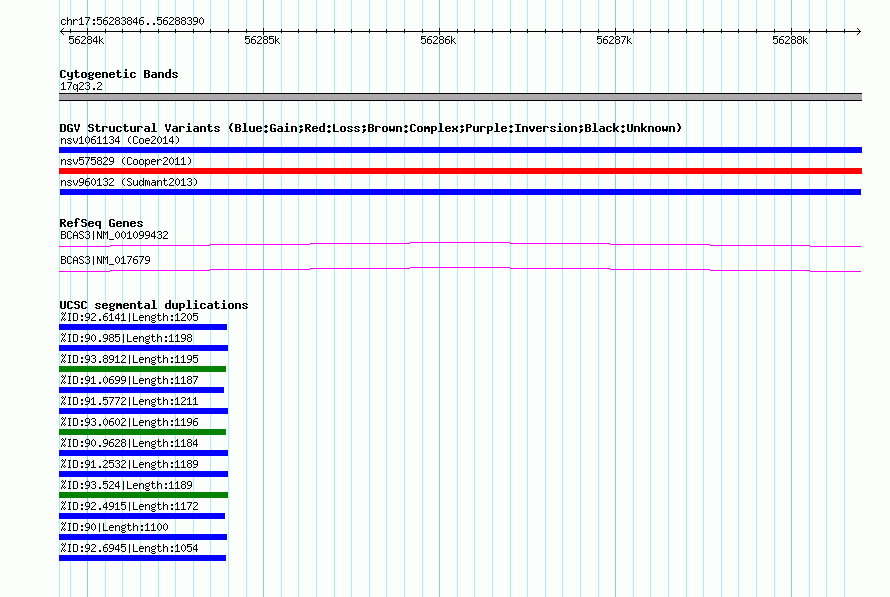Image resolution: width=890 pixels, height=597 pixels.
Task: Click the 17q23.2 band label
Action: tap(81, 86)
